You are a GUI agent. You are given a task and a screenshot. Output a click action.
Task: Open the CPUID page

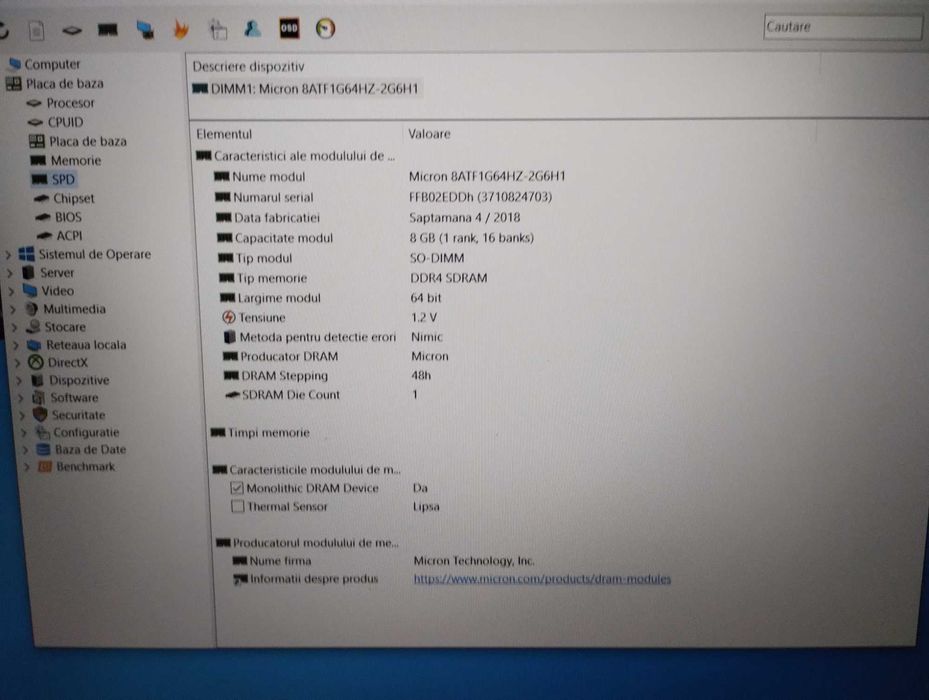tap(56, 122)
